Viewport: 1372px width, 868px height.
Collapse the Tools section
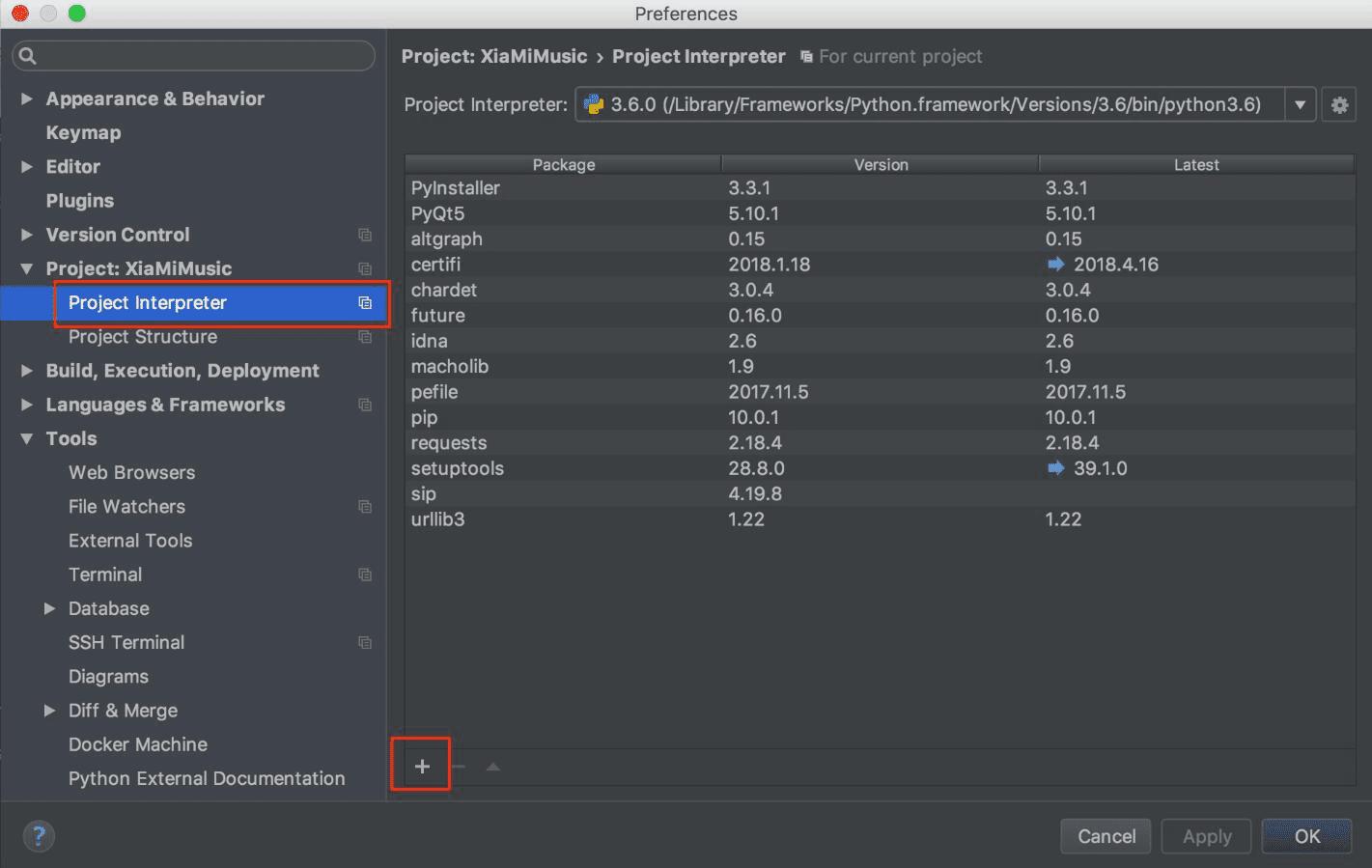(x=25, y=438)
